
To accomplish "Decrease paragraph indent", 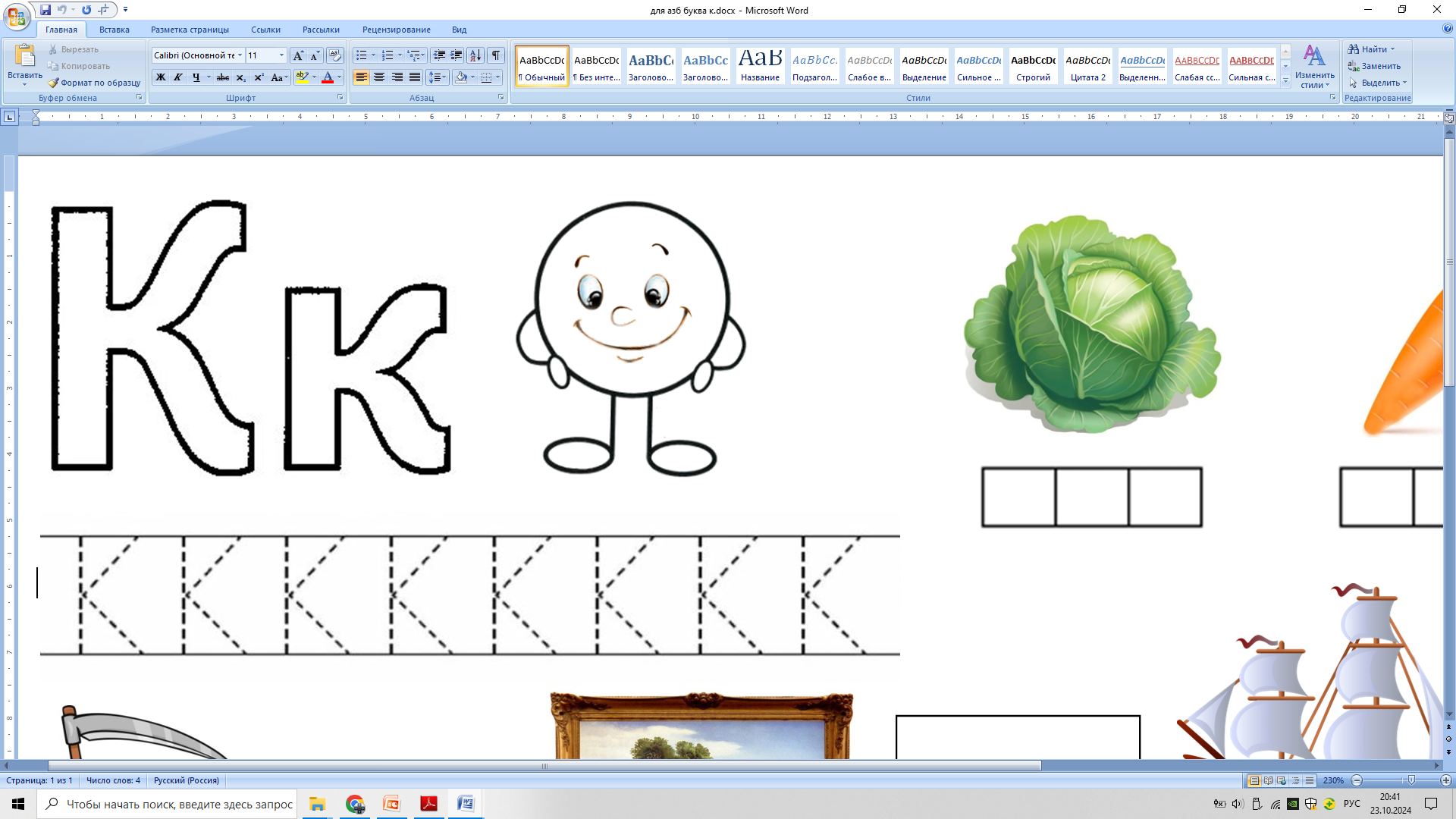I will [x=439, y=55].
